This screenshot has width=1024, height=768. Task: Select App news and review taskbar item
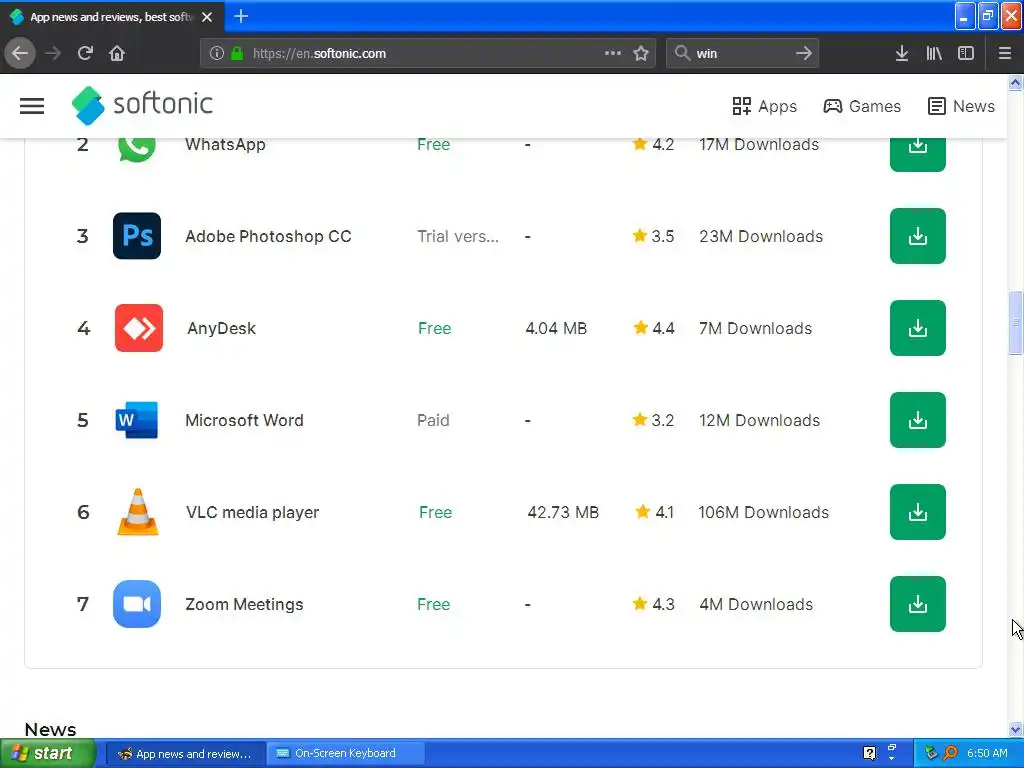[x=185, y=753]
